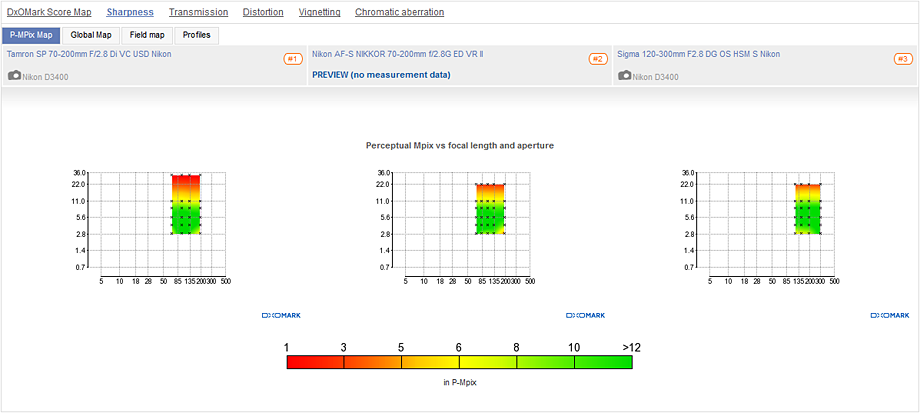Open the DxOMark Score Map tab
920x413 pixels.
pyautogui.click(x=49, y=12)
